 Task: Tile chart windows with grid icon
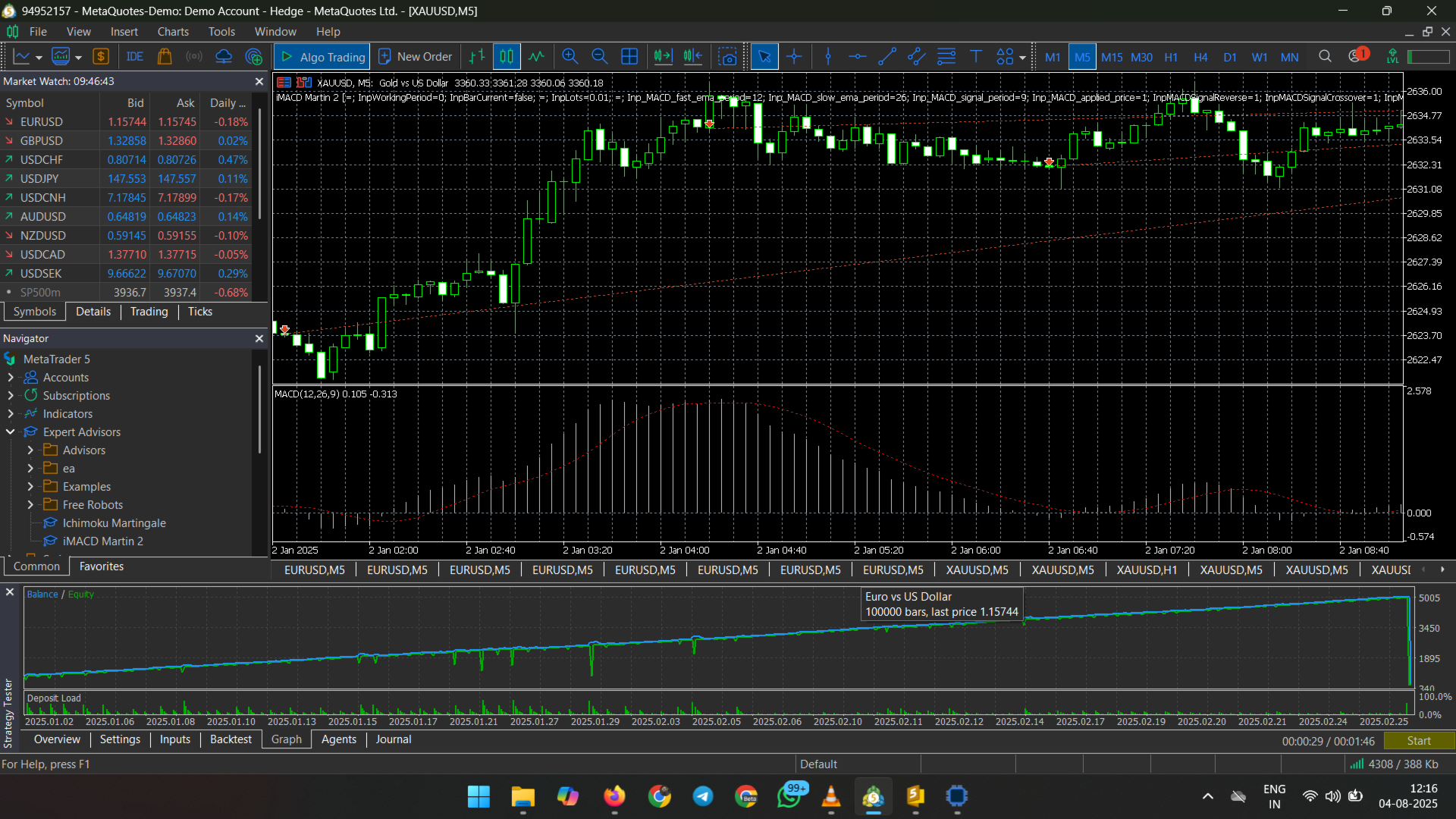click(629, 57)
